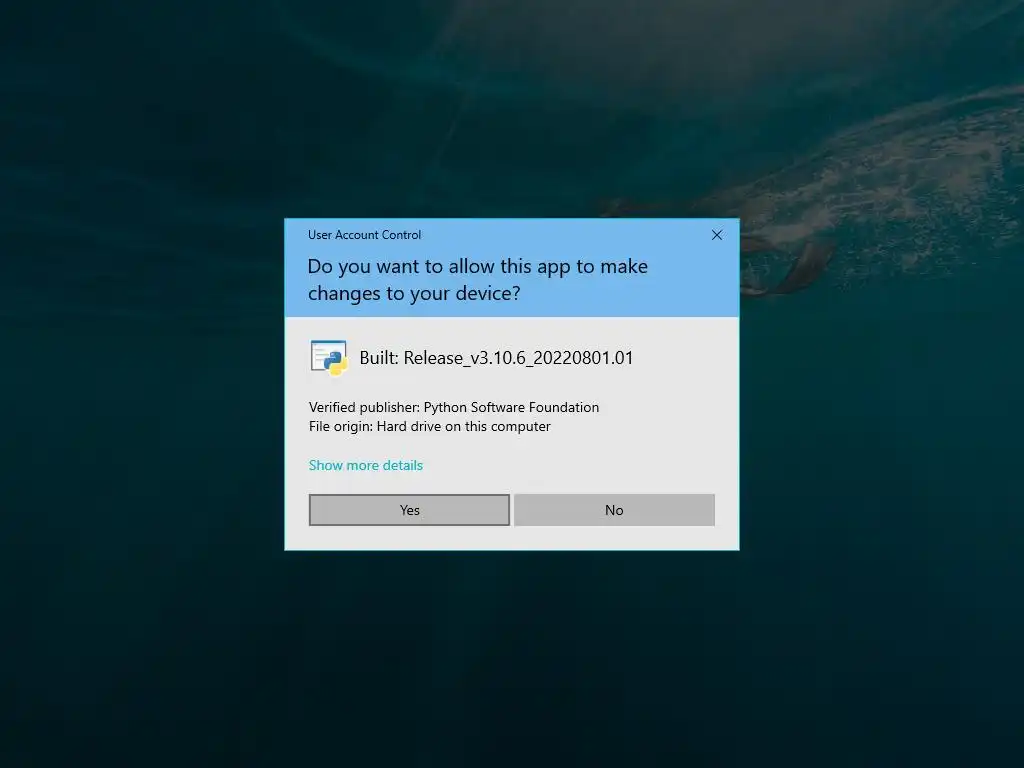1024x768 pixels.
Task: Click No to deny changes
Action: tap(614, 510)
